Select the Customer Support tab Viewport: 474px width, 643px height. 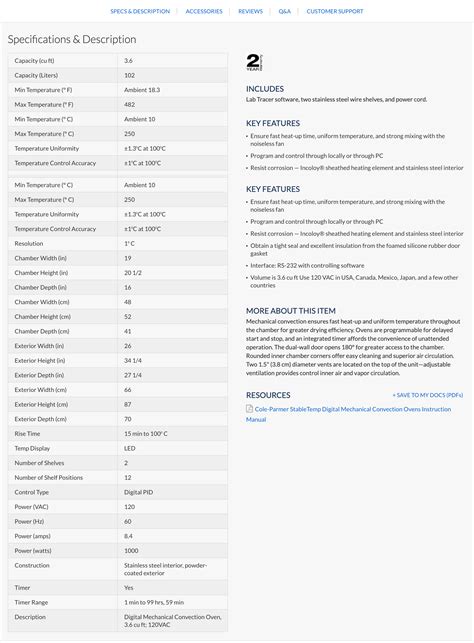click(335, 11)
